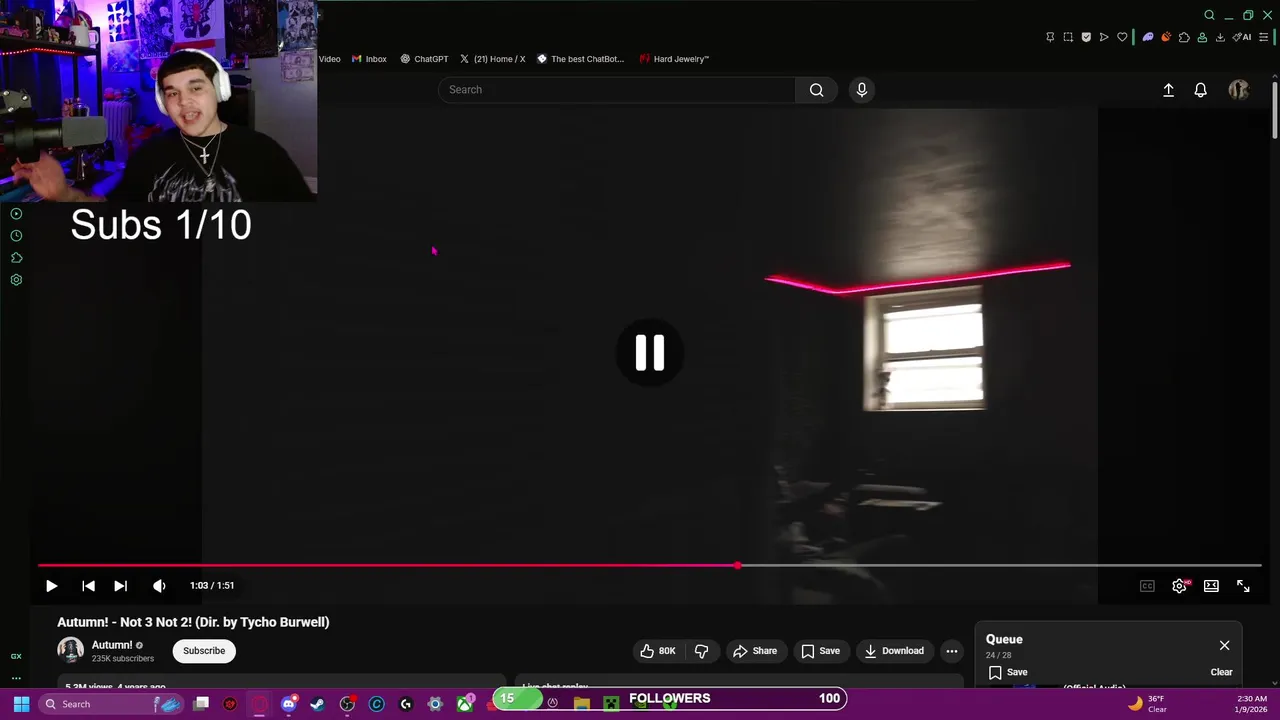Open the upload/create video icon
The height and width of the screenshot is (720, 1280).
point(1168,90)
